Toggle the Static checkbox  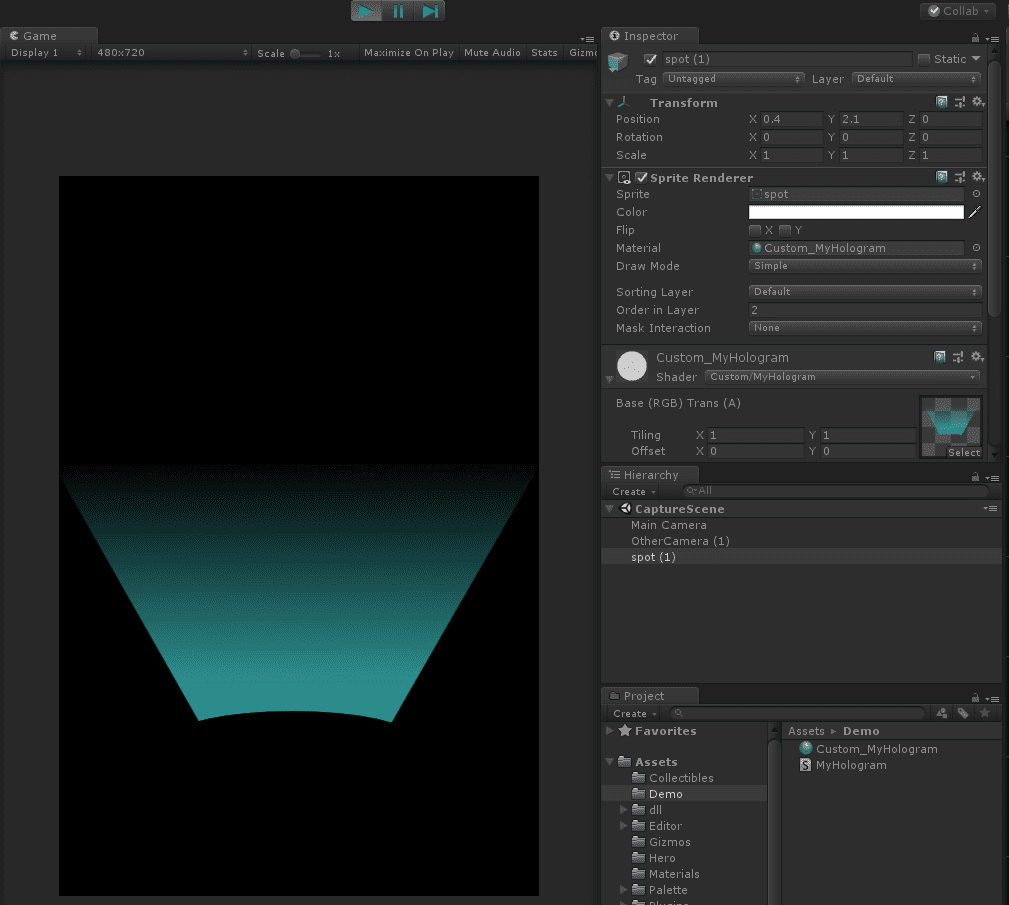click(x=924, y=59)
